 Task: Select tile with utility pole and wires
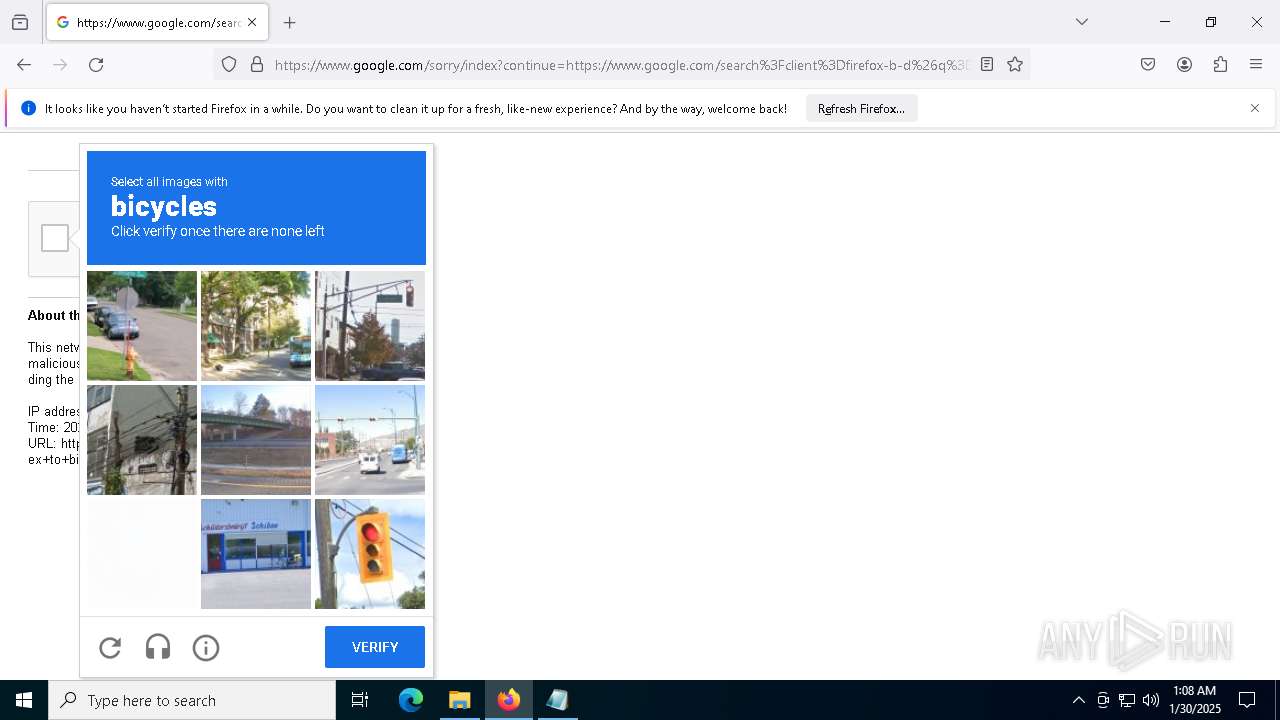click(142, 440)
